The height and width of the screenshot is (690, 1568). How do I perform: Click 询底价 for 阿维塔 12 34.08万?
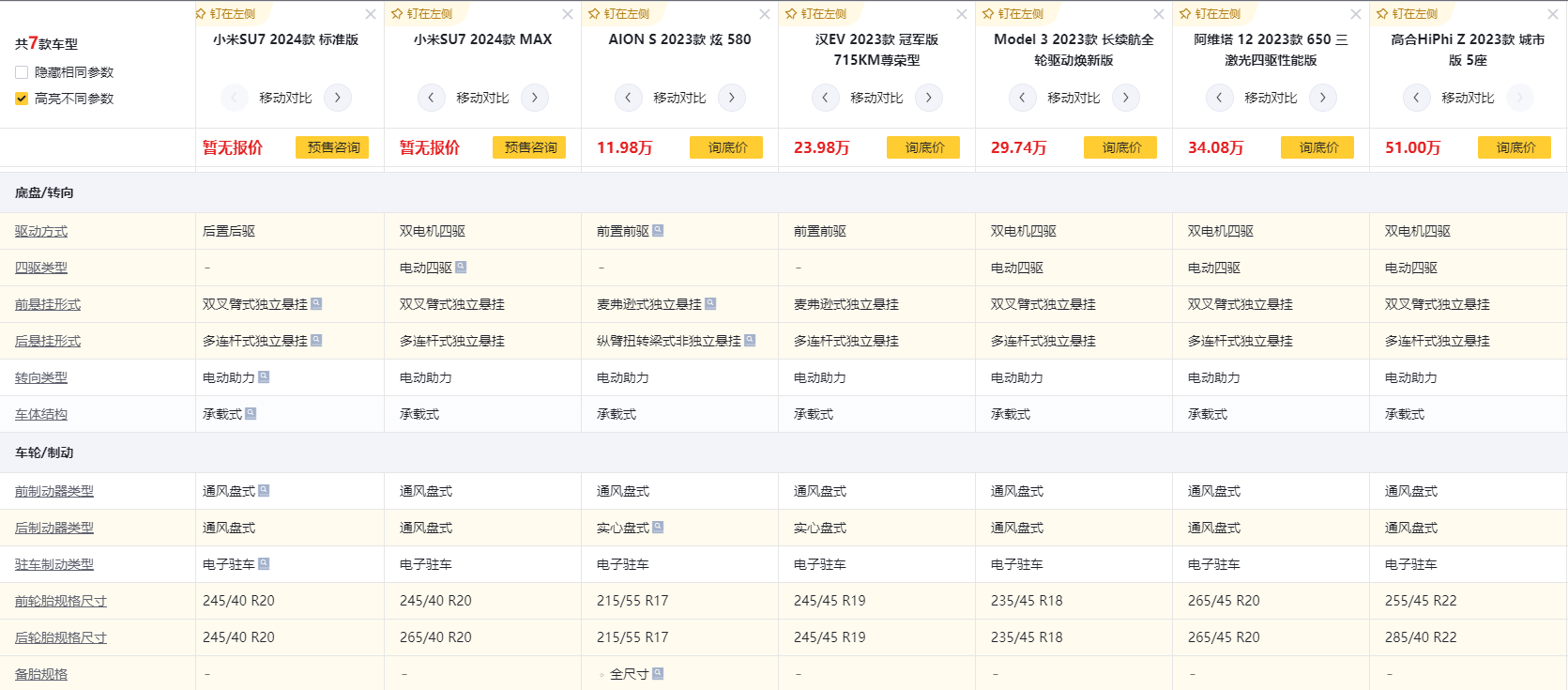click(x=1317, y=147)
